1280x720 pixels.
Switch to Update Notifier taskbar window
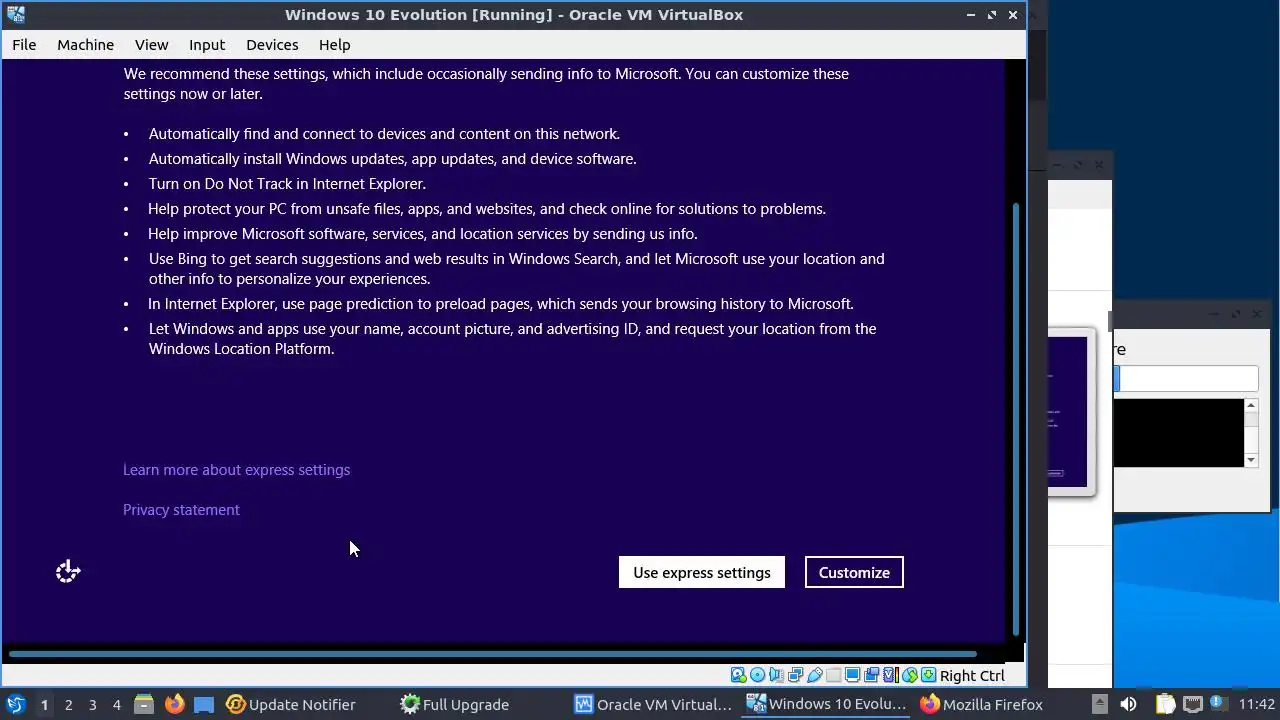pyautogui.click(x=291, y=704)
